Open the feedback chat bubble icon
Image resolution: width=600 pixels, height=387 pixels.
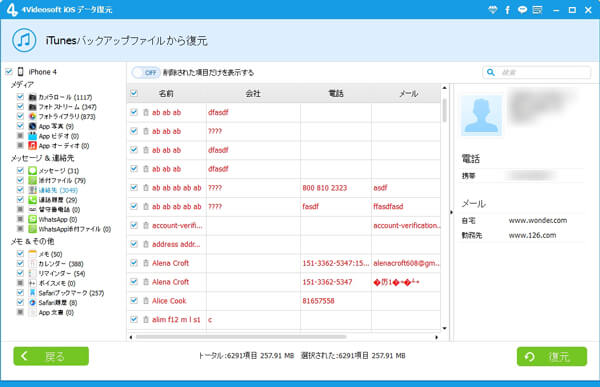[522, 10]
